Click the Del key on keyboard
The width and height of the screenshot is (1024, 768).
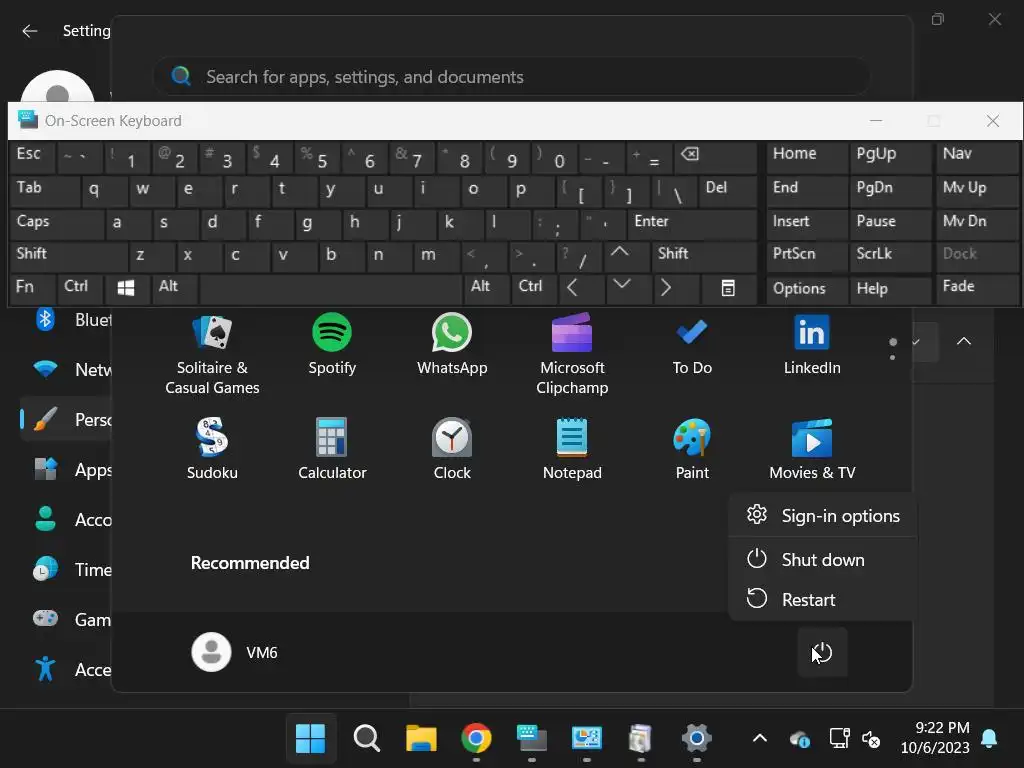pyautogui.click(x=728, y=191)
